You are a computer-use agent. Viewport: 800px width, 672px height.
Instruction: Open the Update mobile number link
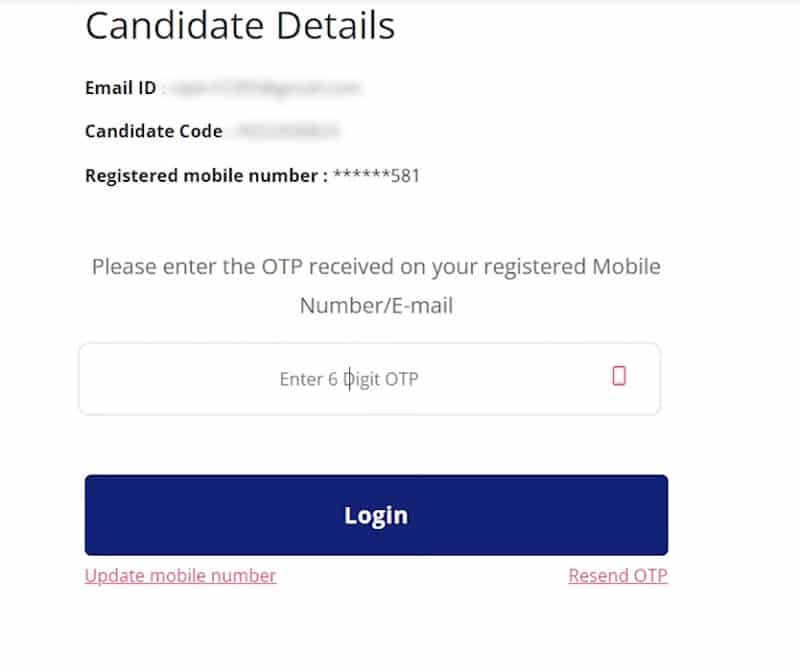click(x=180, y=576)
